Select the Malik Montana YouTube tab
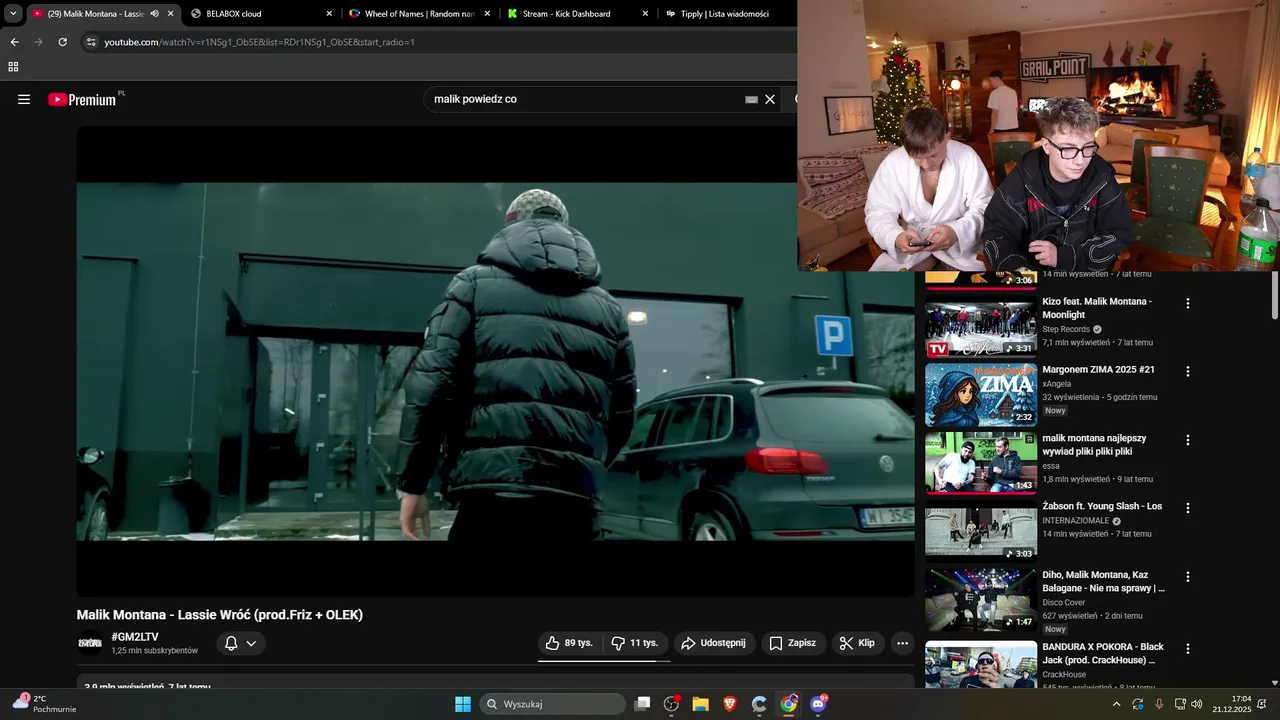 (x=88, y=14)
